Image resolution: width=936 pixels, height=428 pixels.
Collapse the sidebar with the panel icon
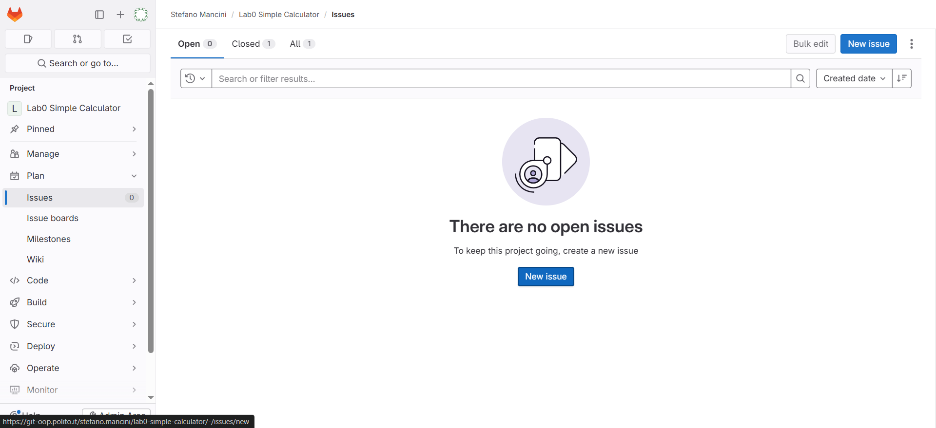[99, 15]
